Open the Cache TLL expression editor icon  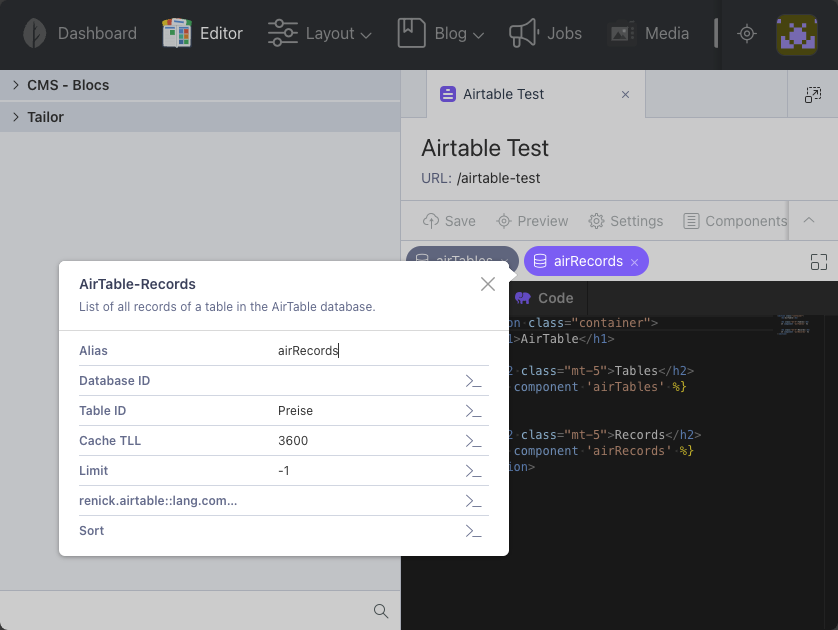474,441
